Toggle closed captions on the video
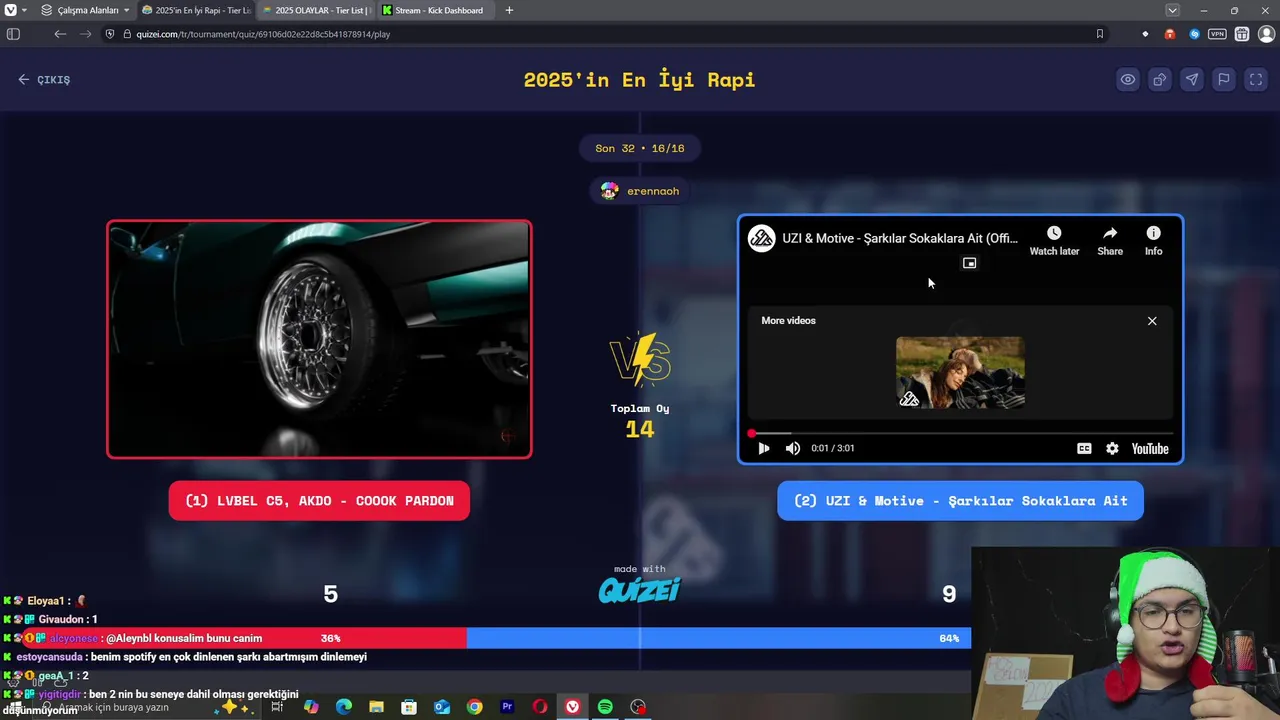Screen dimensions: 1280x720 pyautogui.click(x=1084, y=448)
